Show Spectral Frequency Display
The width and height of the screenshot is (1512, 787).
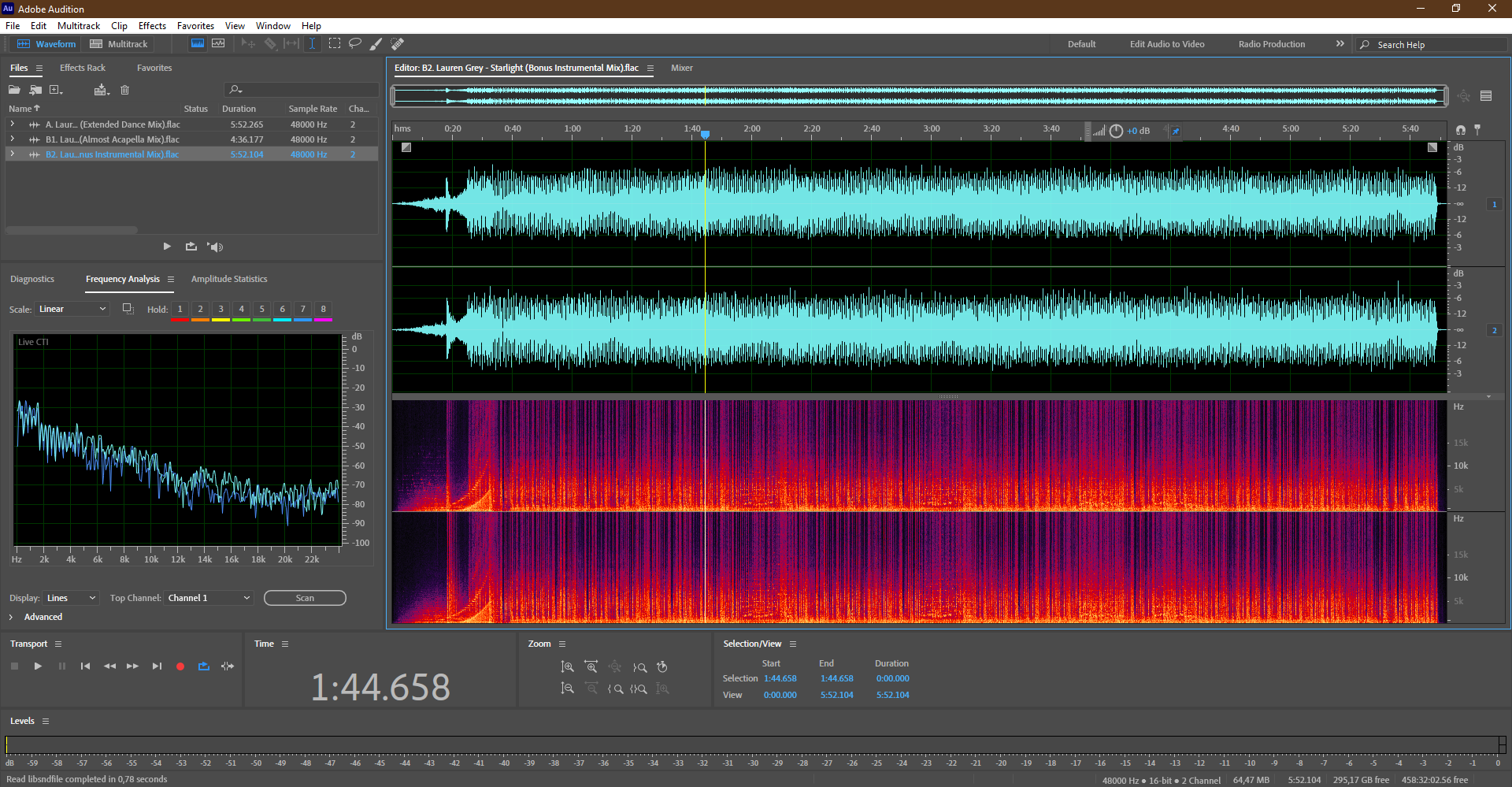point(198,44)
